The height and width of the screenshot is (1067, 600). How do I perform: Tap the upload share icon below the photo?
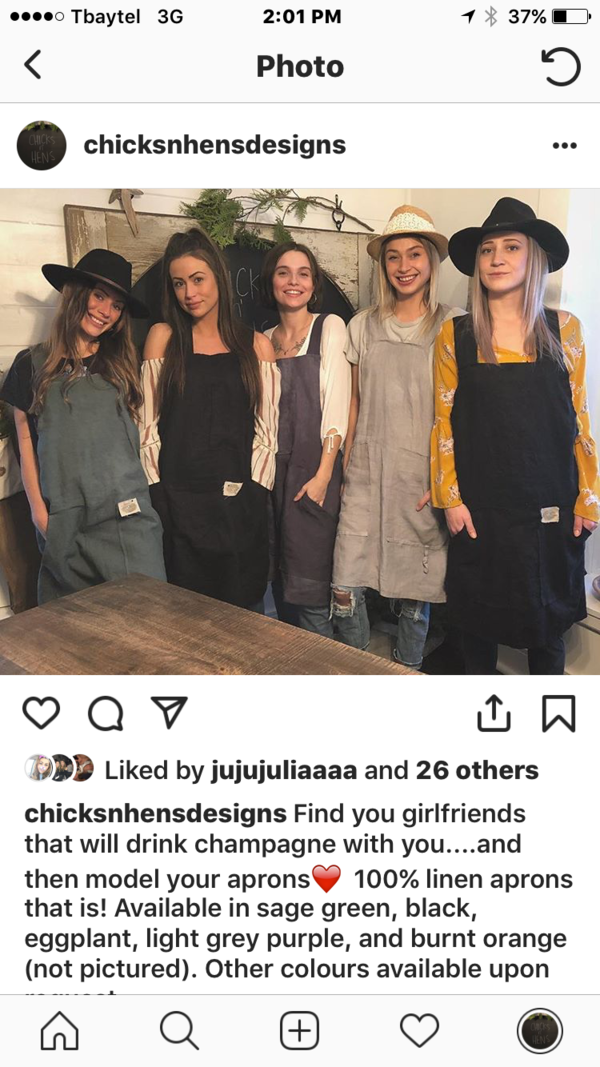494,713
